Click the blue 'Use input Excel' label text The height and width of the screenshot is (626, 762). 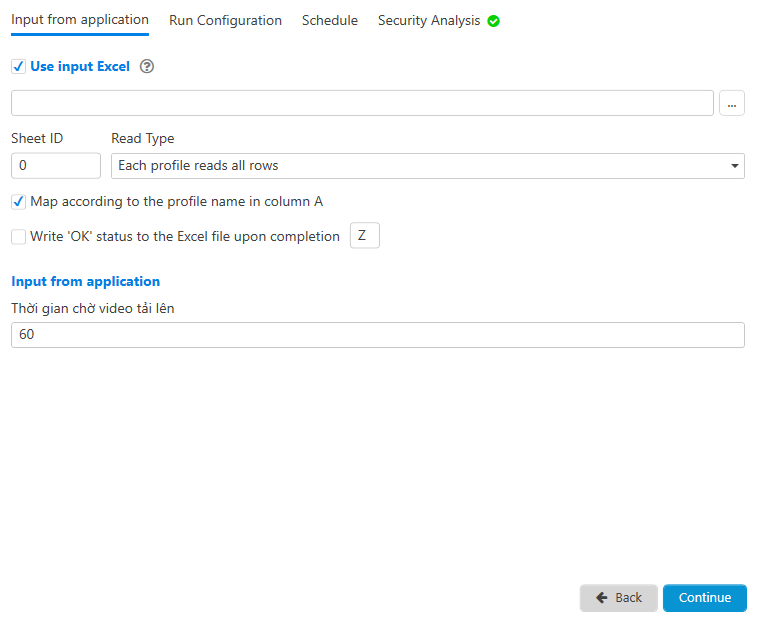[80, 67]
